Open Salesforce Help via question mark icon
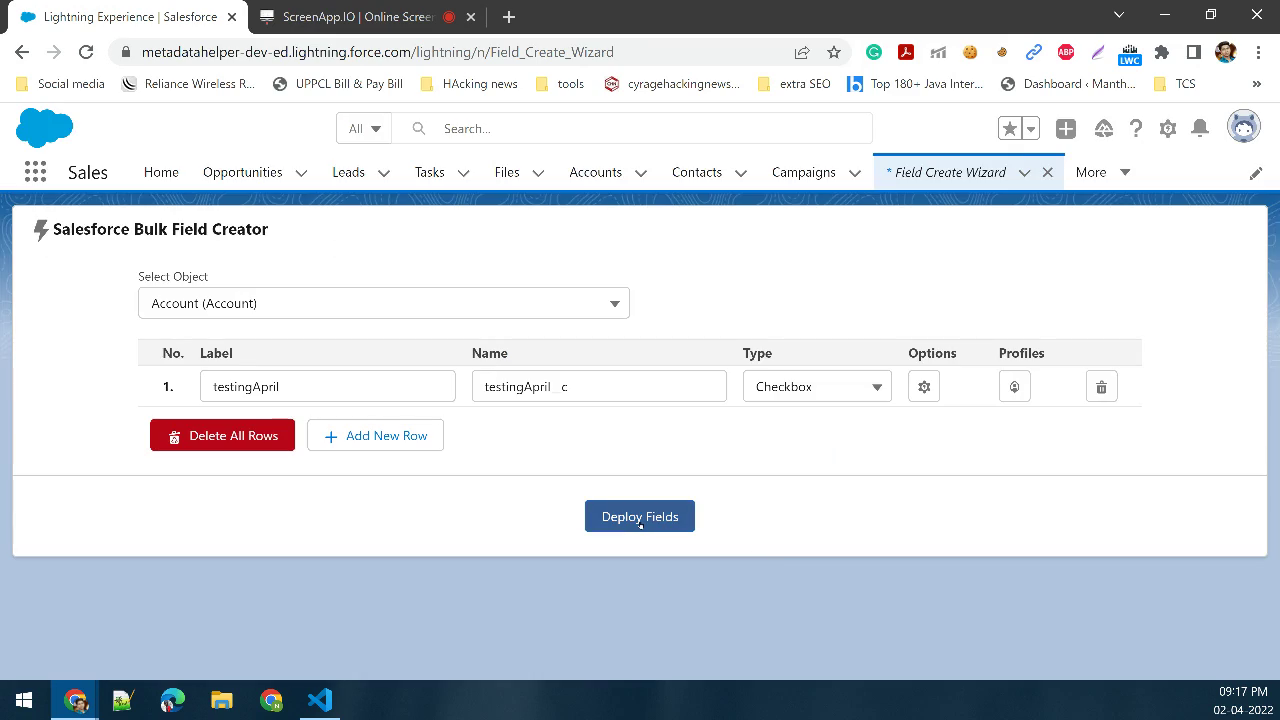Image resolution: width=1280 pixels, height=720 pixels. coord(1136,128)
